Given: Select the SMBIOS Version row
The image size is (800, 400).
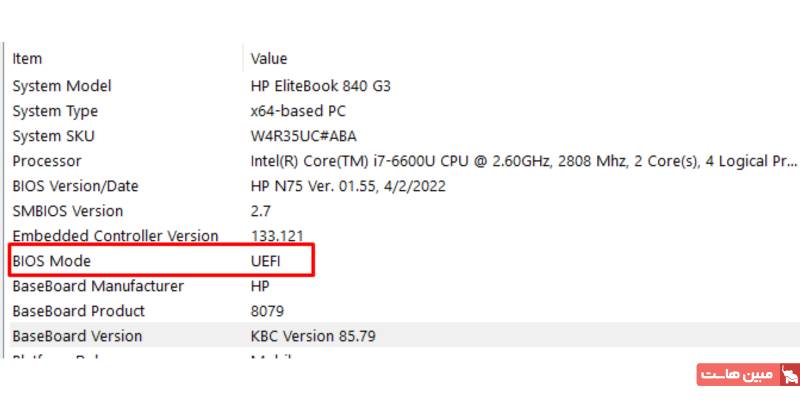Looking at the screenshot, I should click(x=68, y=211).
